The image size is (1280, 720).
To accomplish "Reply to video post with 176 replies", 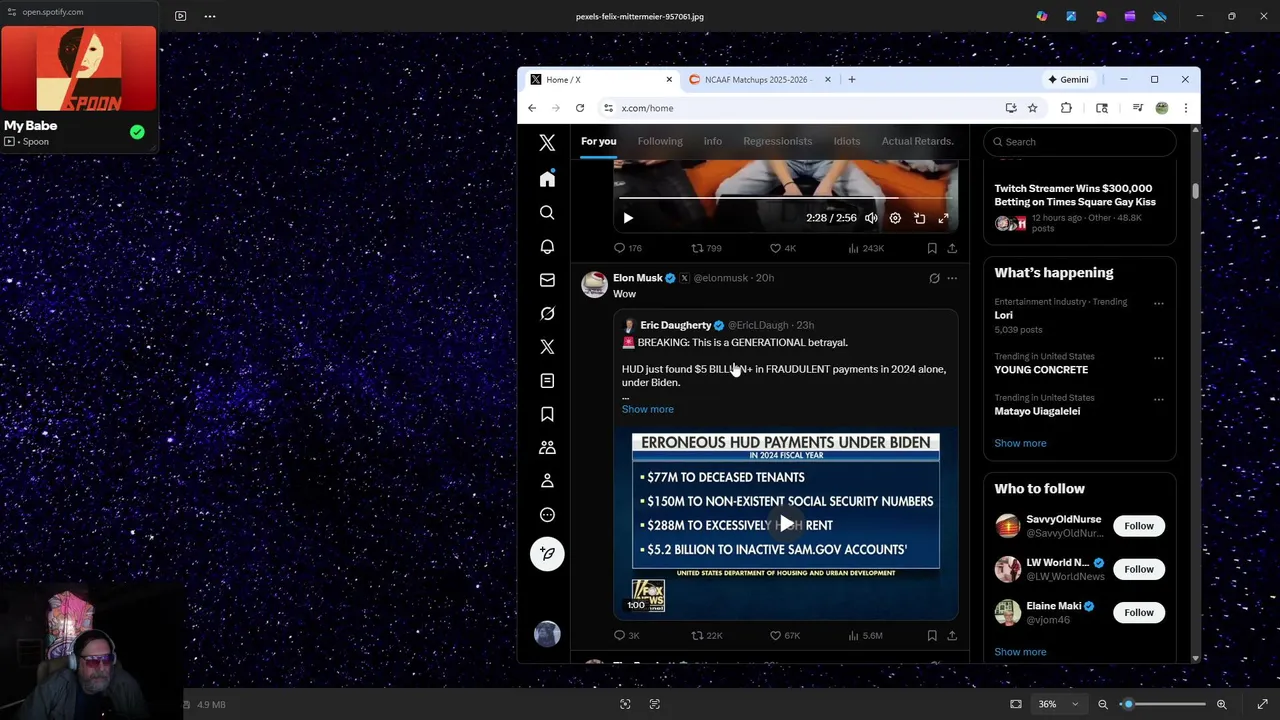I will click(628, 248).
